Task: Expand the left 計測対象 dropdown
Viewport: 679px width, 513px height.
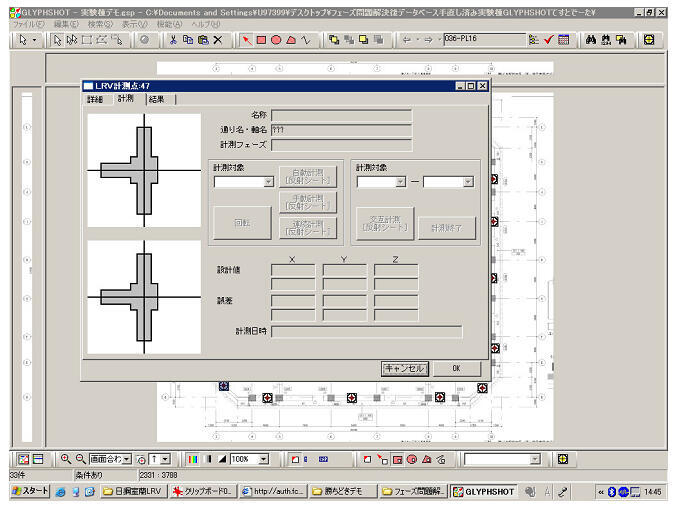Action: [268, 182]
